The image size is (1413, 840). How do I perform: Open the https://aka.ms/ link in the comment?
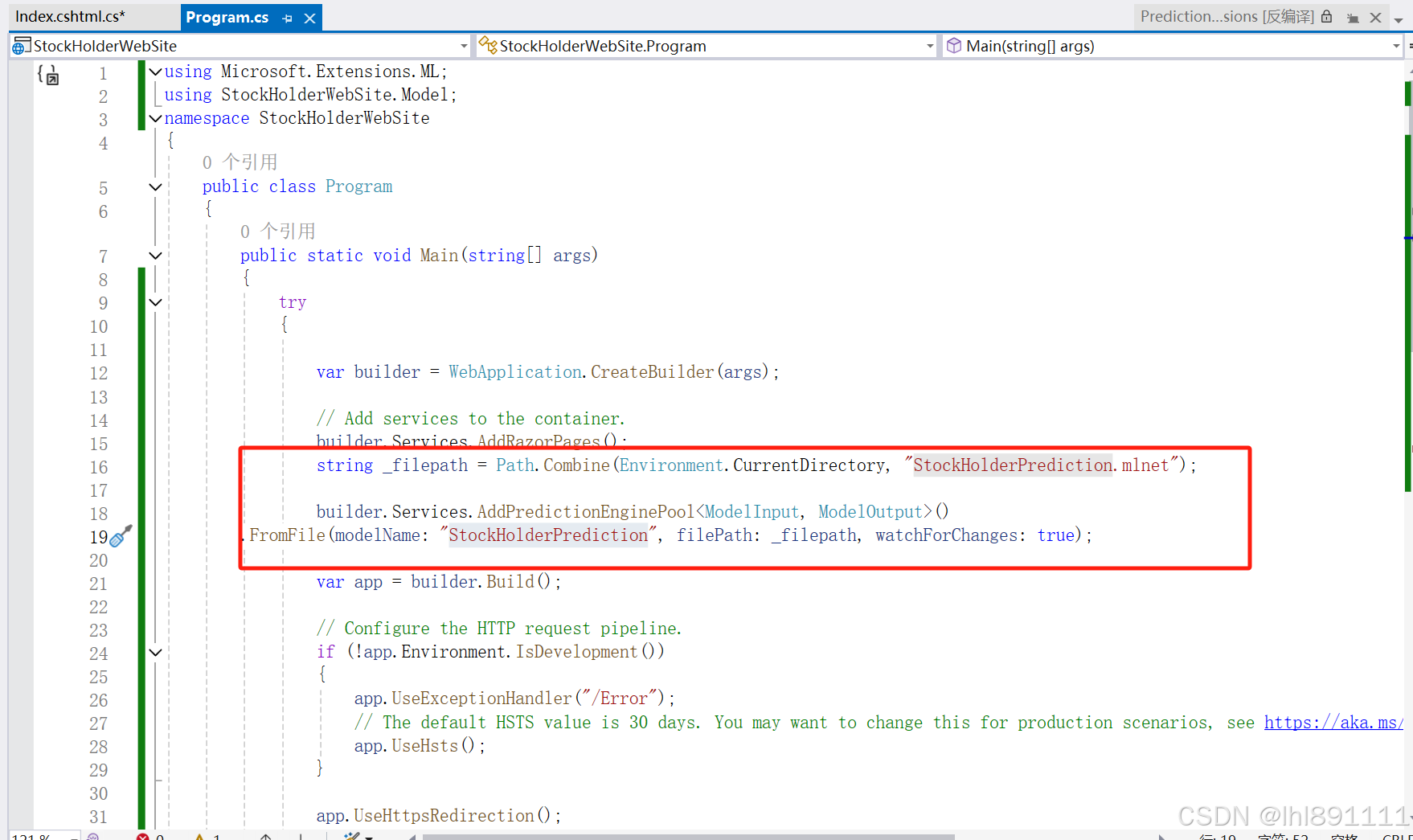tap(1333, 722)
